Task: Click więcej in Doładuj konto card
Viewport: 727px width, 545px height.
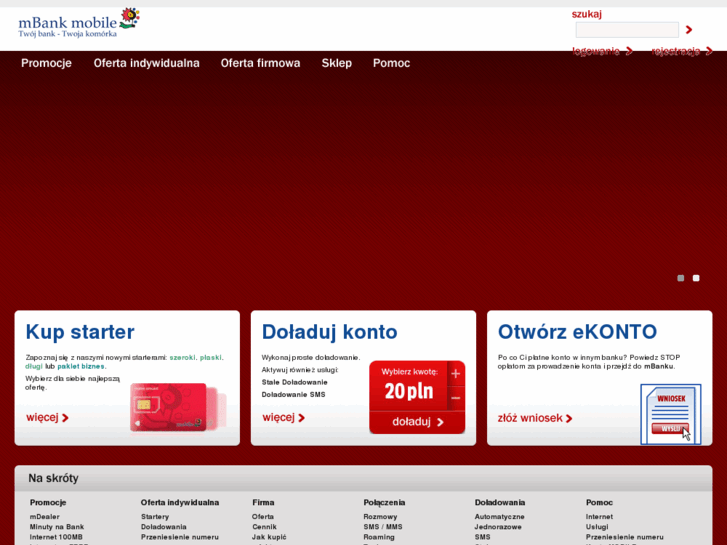Action: click(x=283, y=417)
